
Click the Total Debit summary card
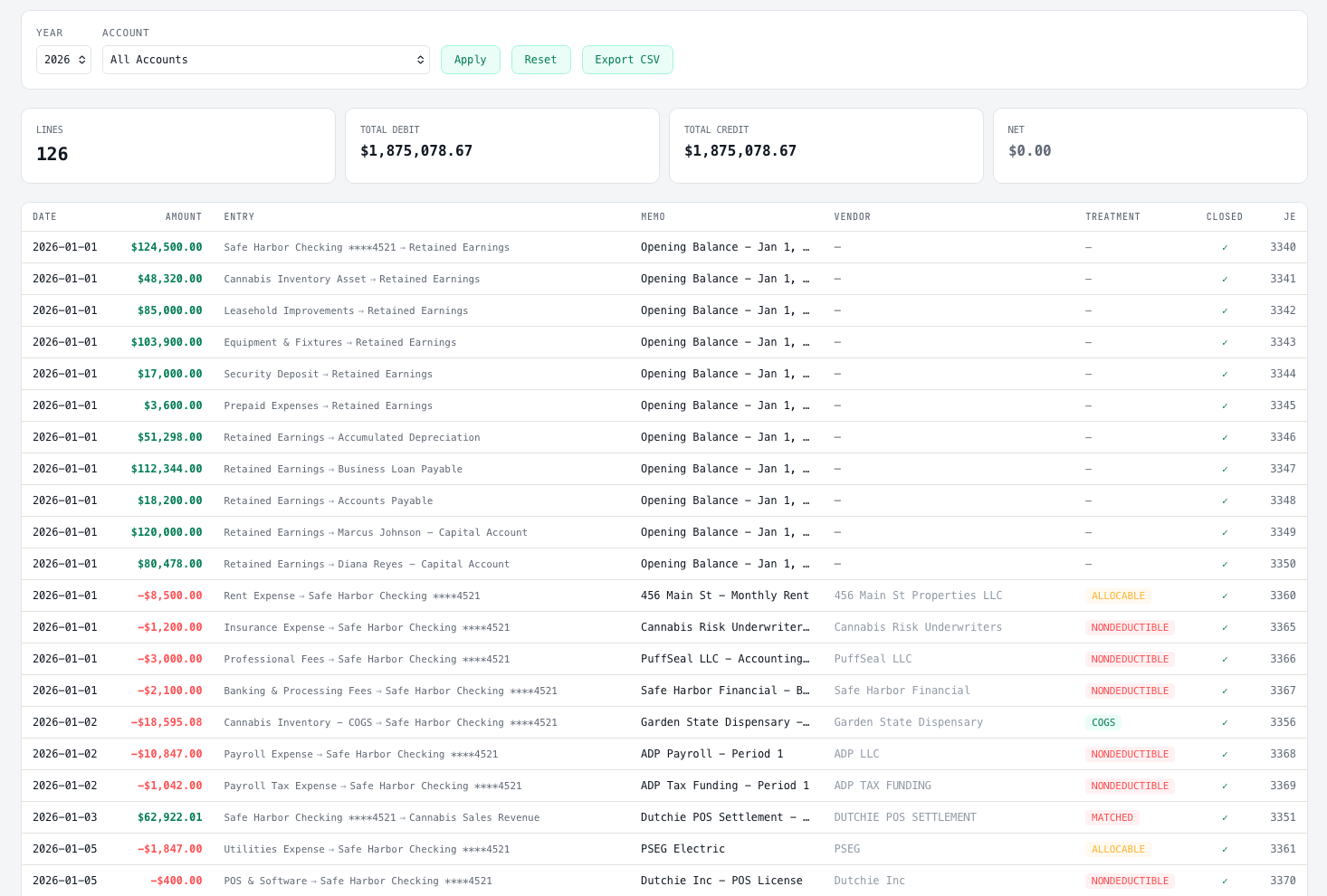click(x=502, y=146)
